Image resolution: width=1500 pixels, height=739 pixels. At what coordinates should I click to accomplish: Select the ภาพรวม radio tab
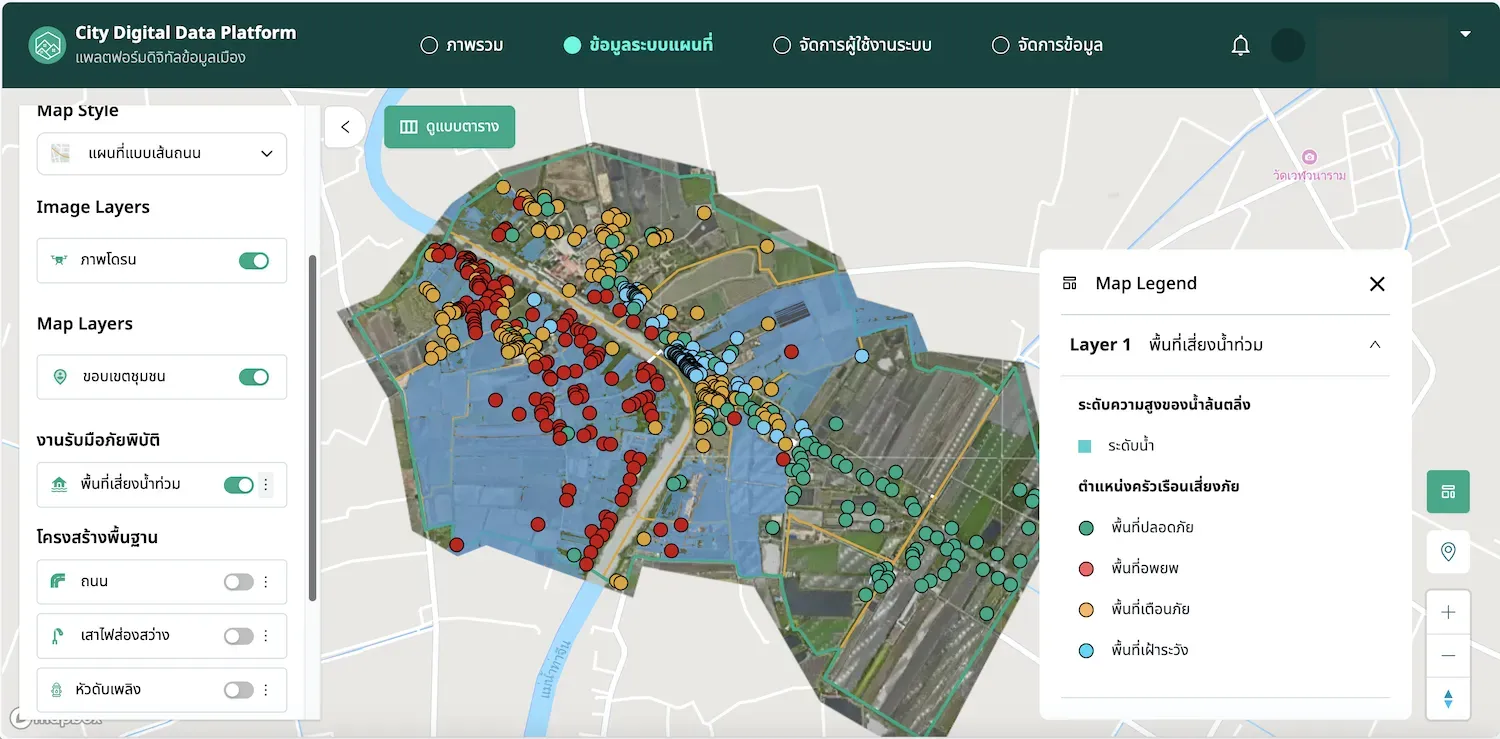(462, 45)
